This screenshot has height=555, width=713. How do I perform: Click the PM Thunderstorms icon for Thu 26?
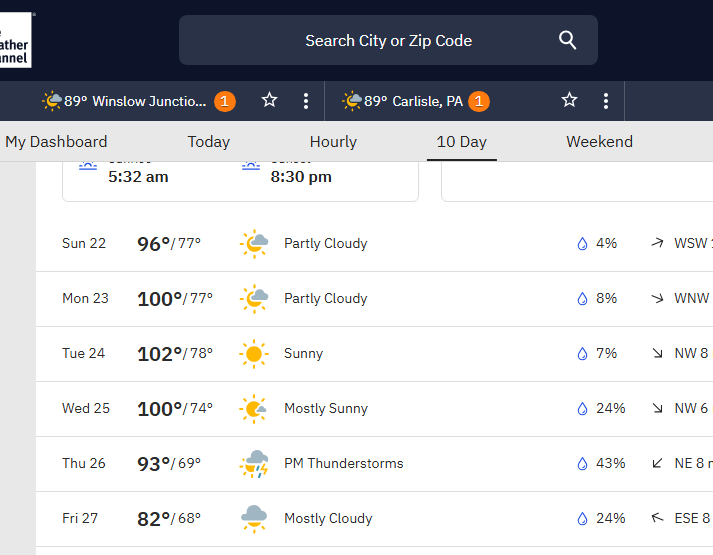(254, 464)
